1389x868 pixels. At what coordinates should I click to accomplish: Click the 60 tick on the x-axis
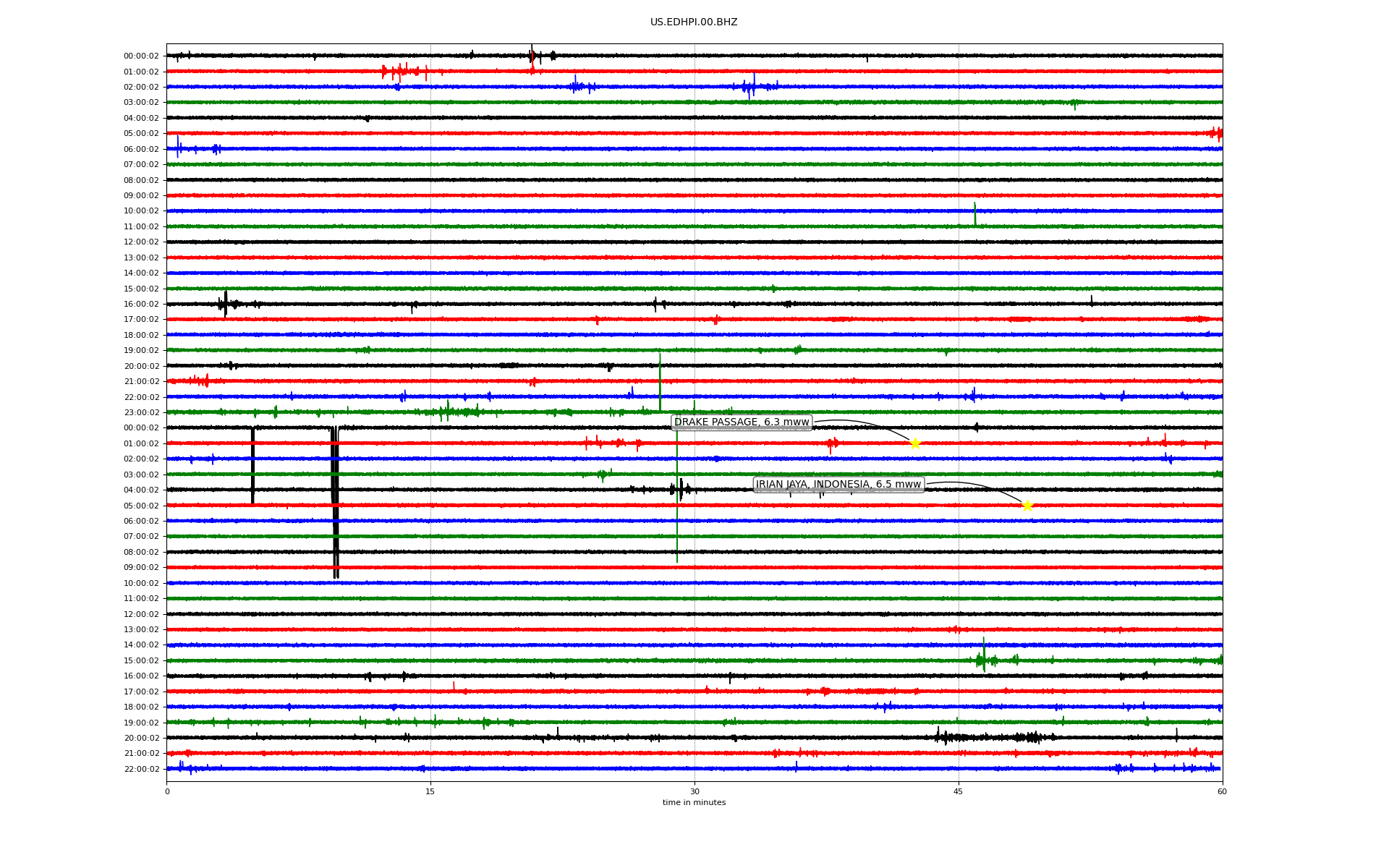(1222, 791)
